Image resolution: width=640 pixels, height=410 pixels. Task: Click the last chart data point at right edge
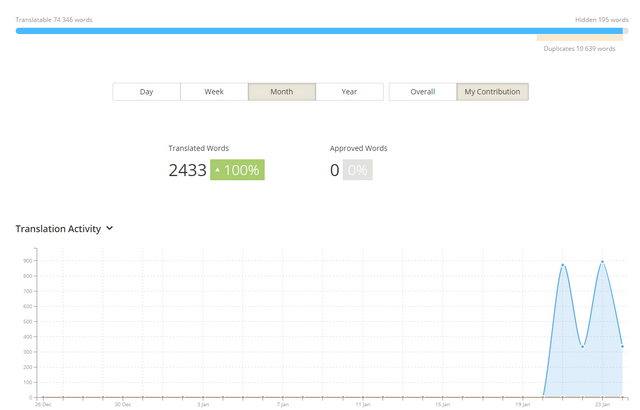(x=622, y=346)
